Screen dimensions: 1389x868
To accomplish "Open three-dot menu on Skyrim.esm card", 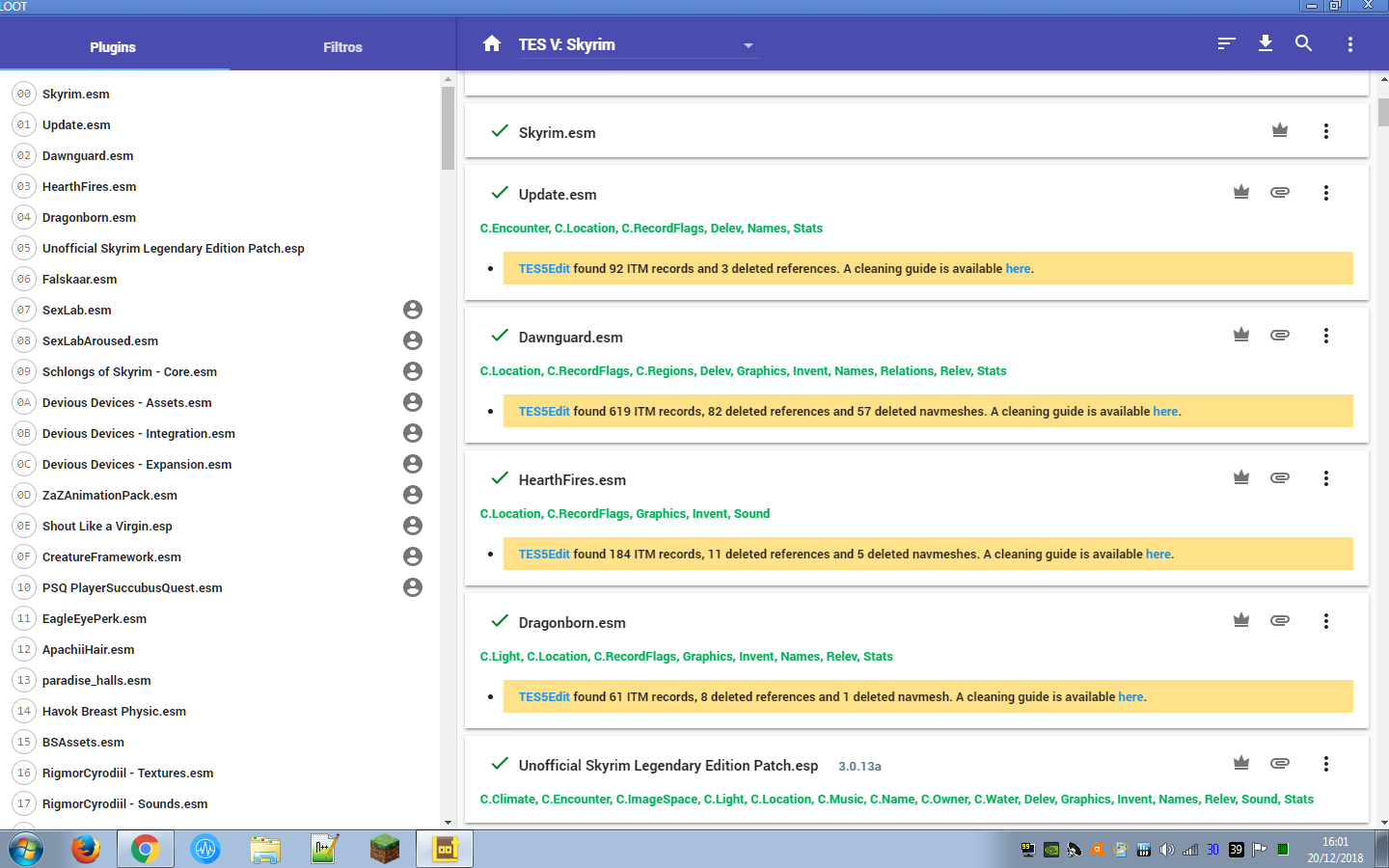I will click(x=1326, y=131).
